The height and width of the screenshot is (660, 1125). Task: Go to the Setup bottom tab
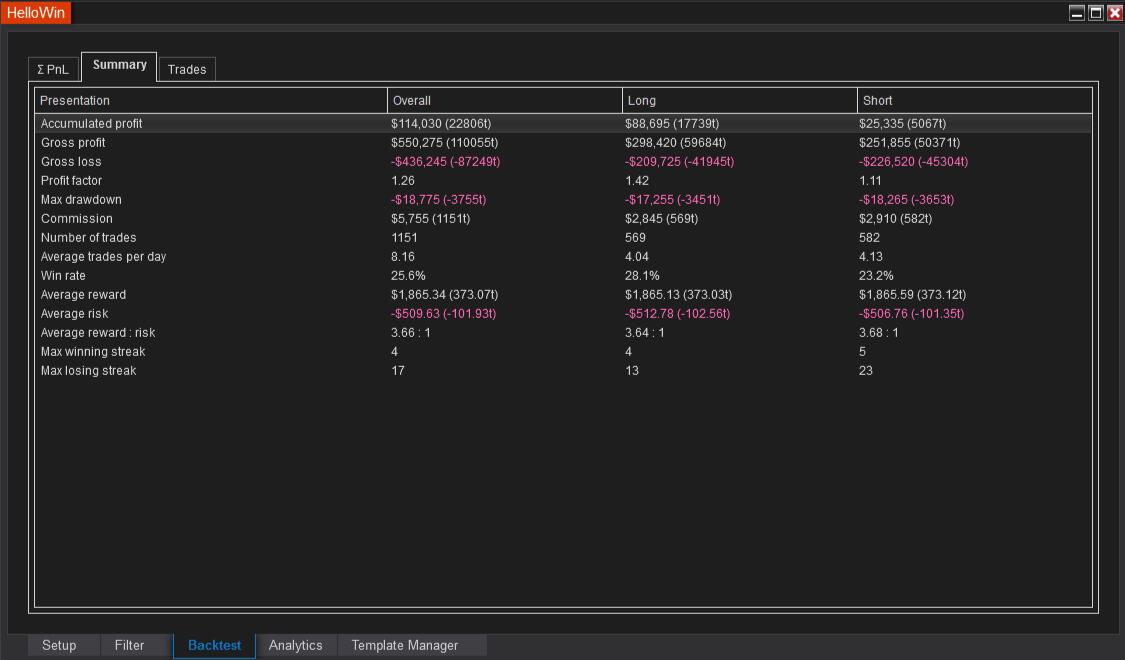coord(59,645)
